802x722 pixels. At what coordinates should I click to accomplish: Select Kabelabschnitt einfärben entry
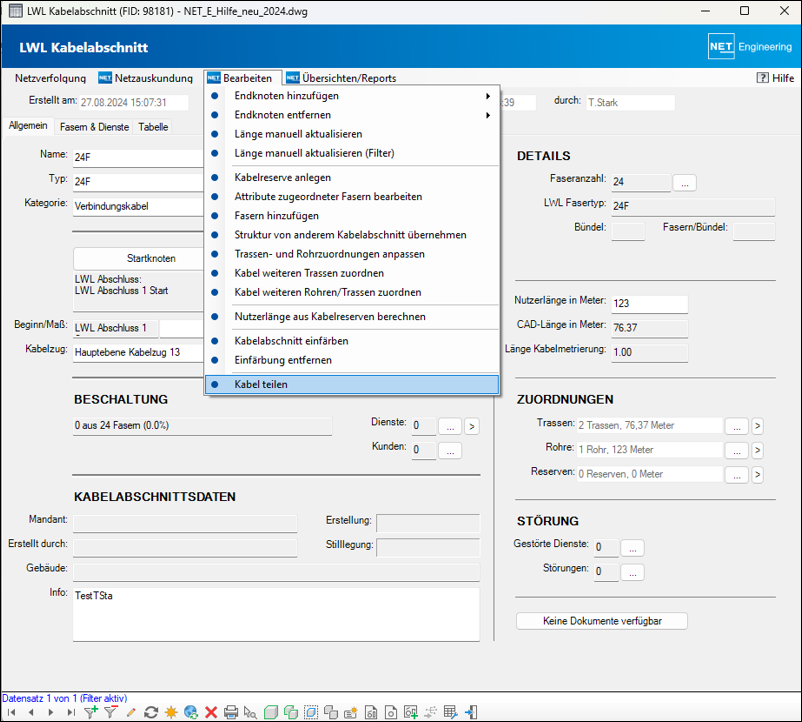(352, 341)
